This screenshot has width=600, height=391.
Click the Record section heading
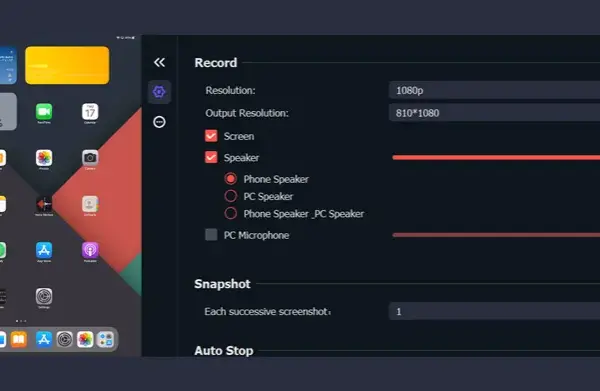216,63
